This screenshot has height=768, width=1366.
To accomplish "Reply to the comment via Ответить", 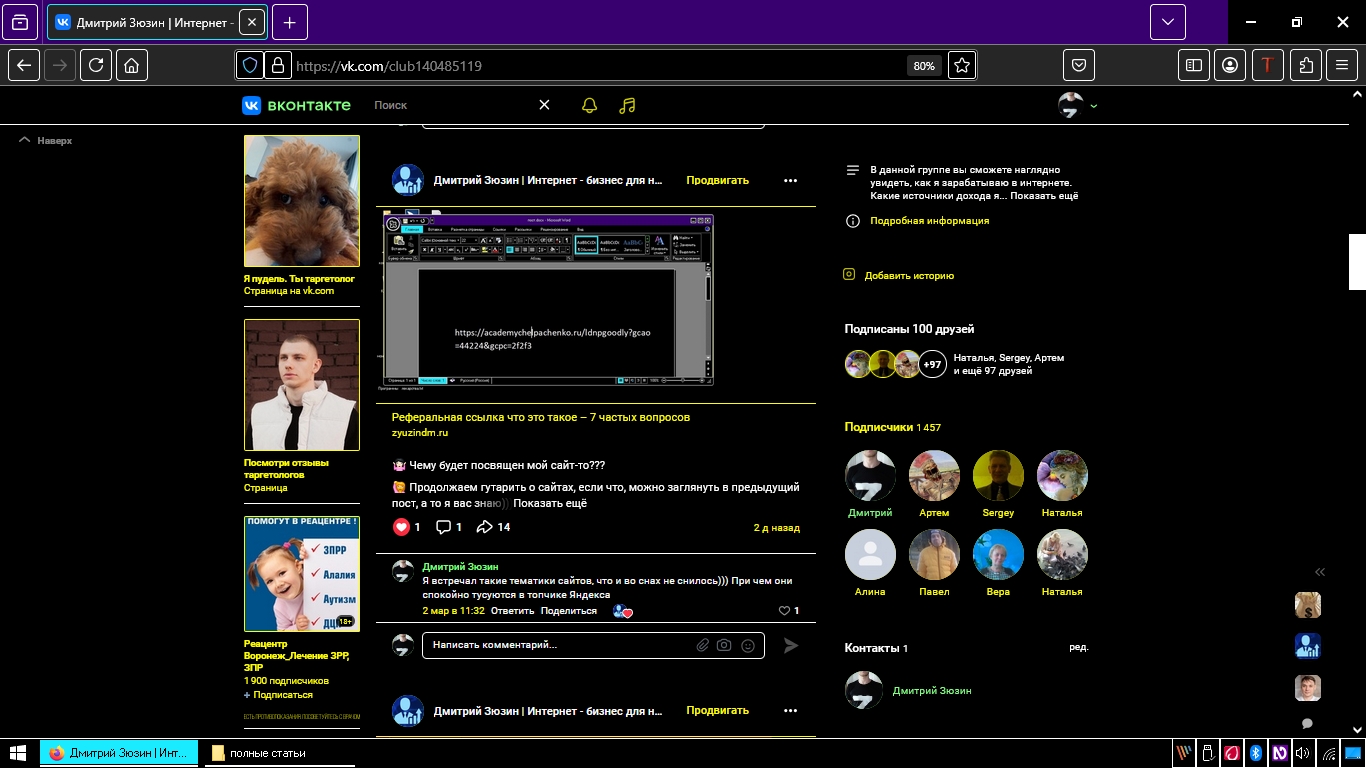I will coord(513,611).
